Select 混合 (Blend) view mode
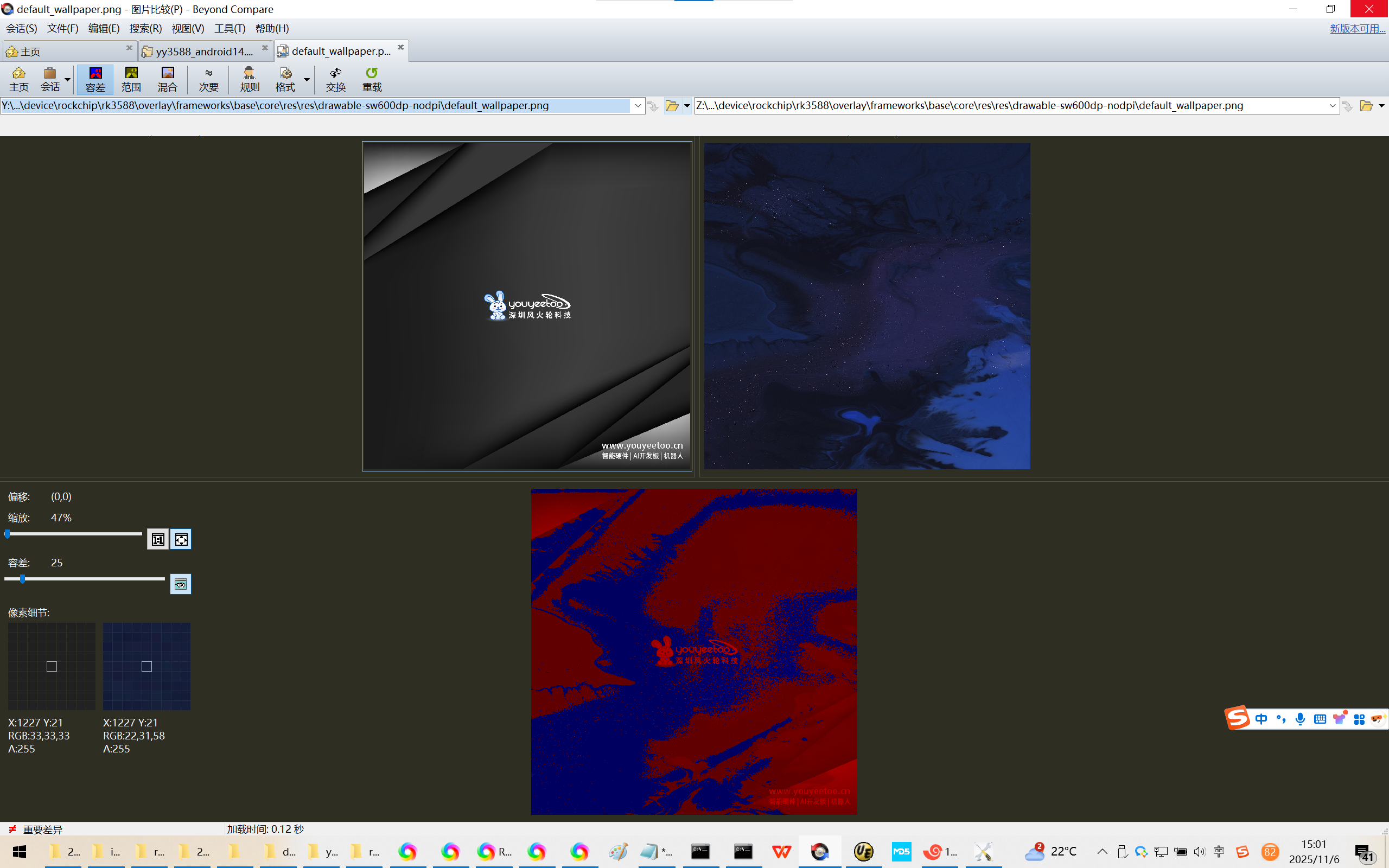1389x868 pixels. (x=167, y=79)
